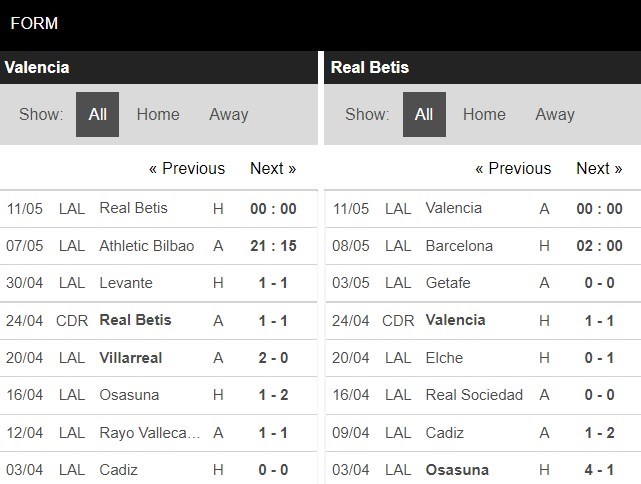Click Next link in Valencia panel
The height and width of the screenshot is (484, 641).
tap(273, 168)
